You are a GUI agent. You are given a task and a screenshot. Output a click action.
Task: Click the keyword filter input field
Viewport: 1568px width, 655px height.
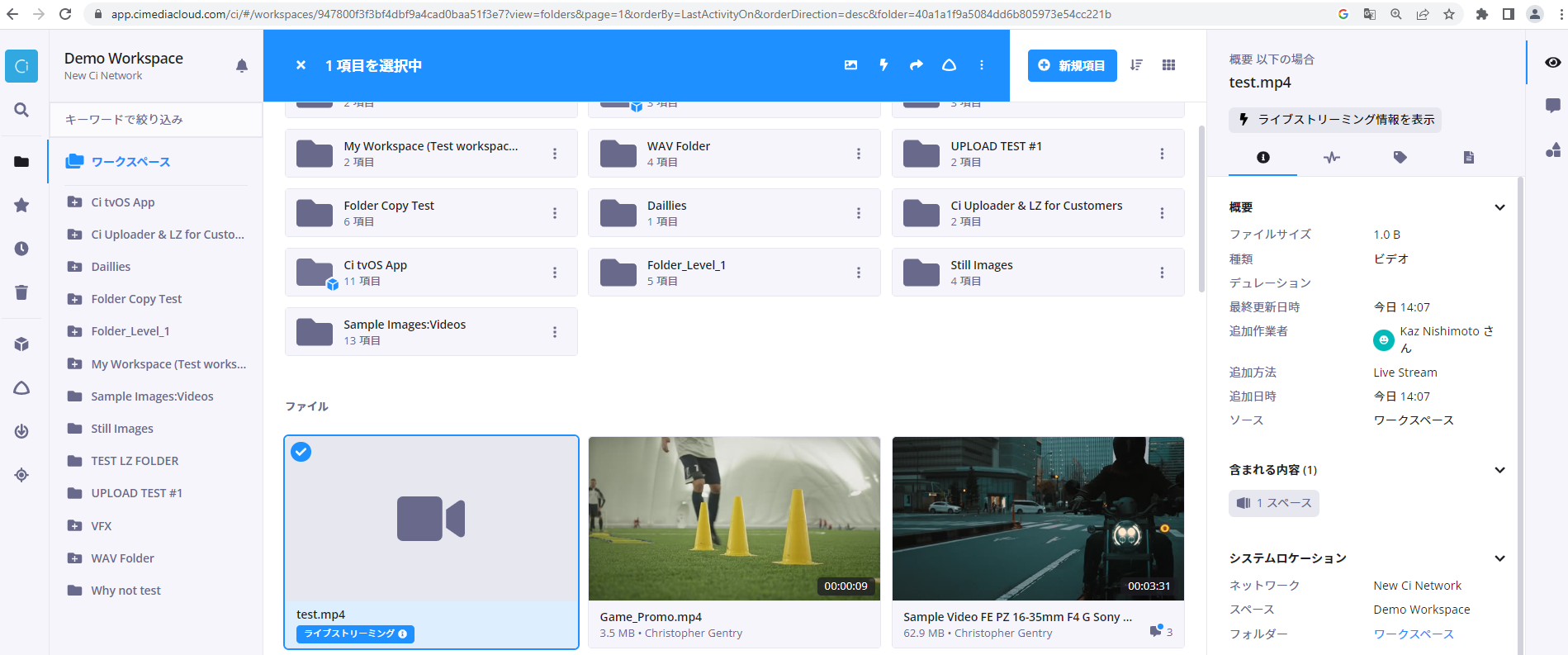point(156,120)
